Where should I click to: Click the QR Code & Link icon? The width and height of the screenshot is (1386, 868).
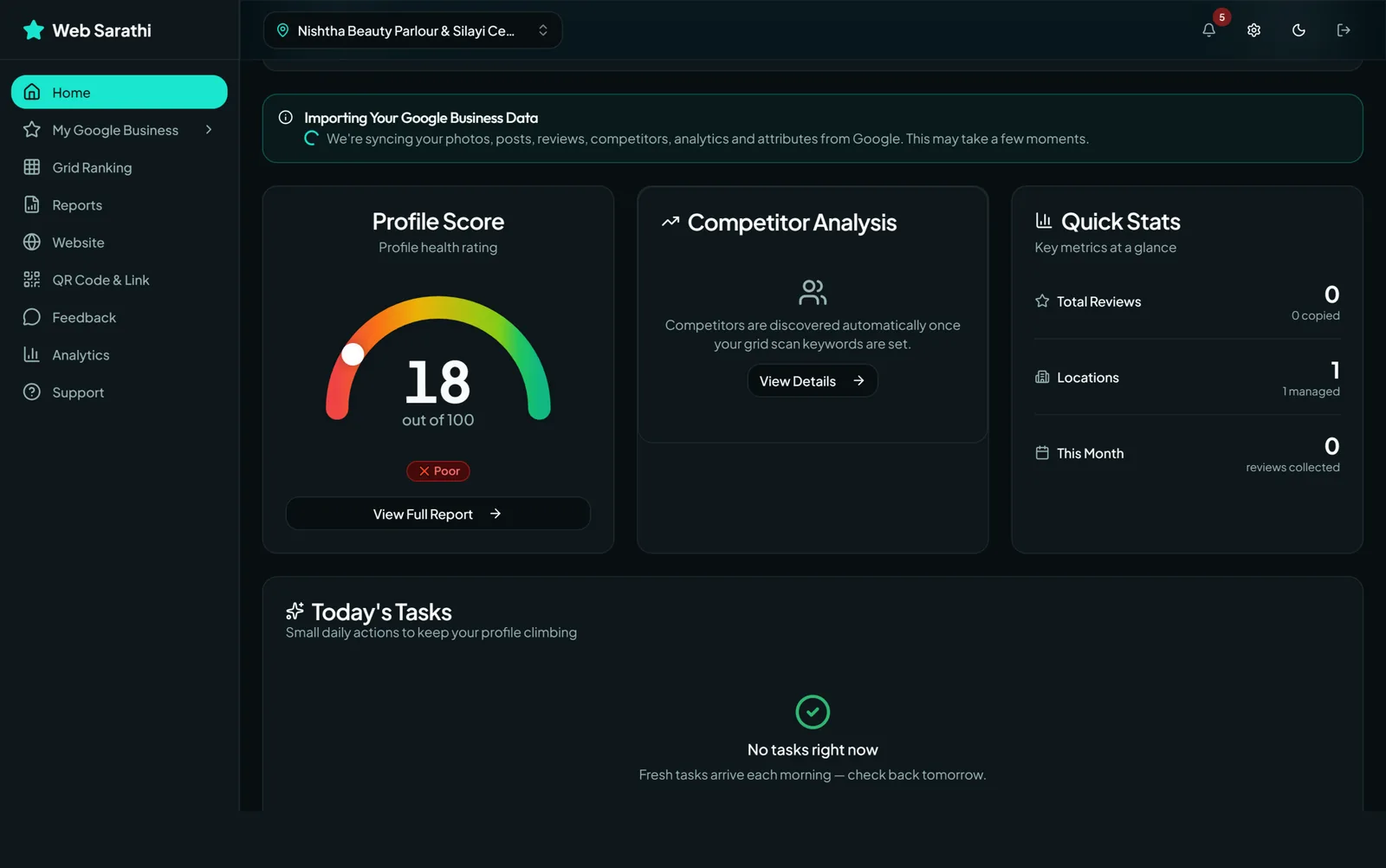coord(32,280)
